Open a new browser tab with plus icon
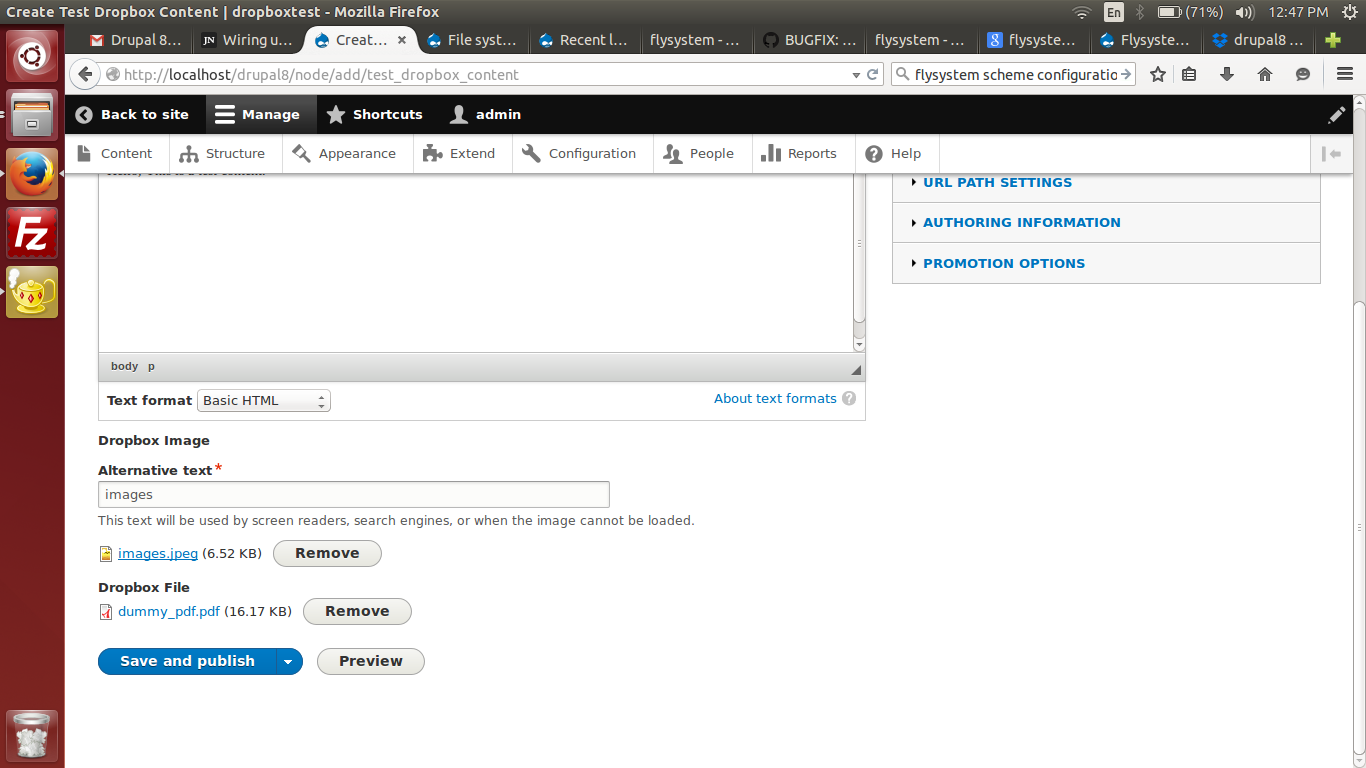This screenshot has width=1366, height=768. [1332, 40]
